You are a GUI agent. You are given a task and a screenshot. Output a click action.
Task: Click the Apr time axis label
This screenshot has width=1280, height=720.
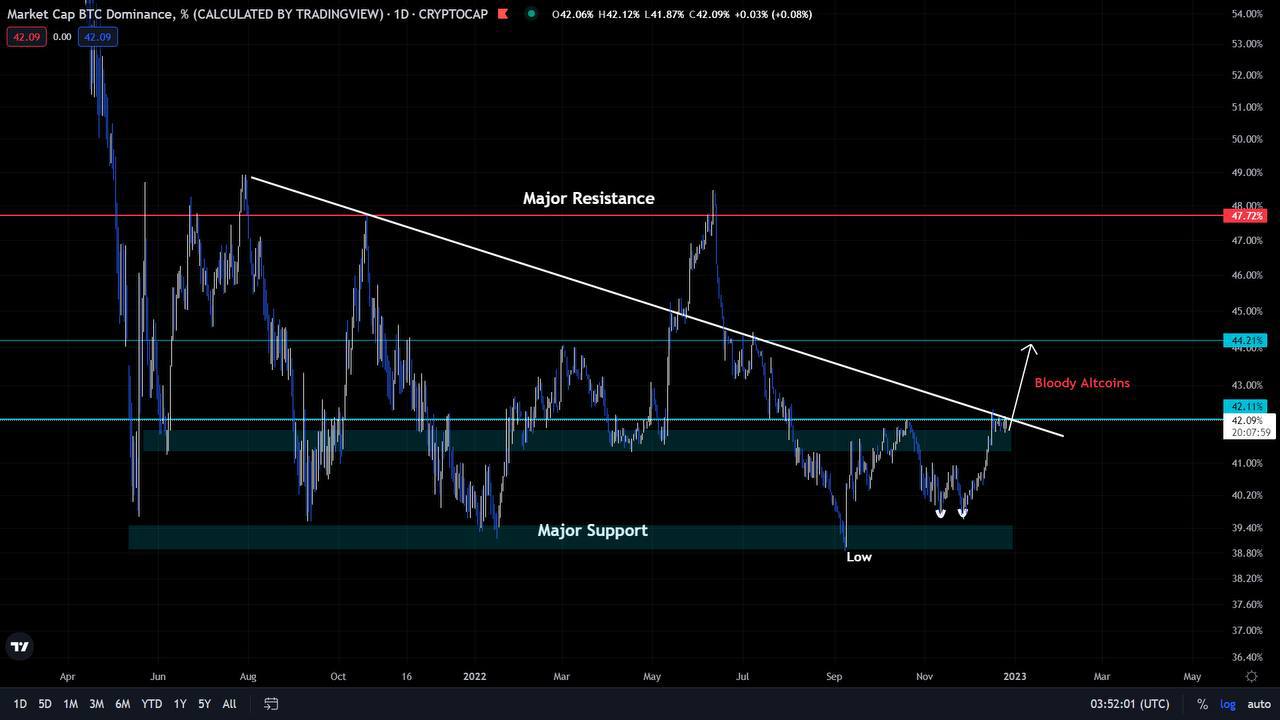(x=67, y=677)
